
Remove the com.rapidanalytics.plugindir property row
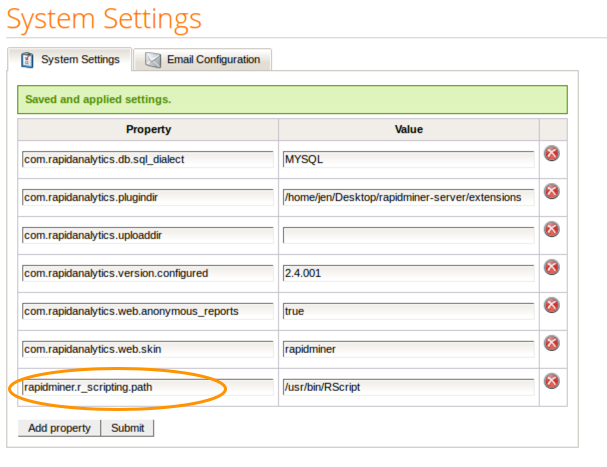551,192
